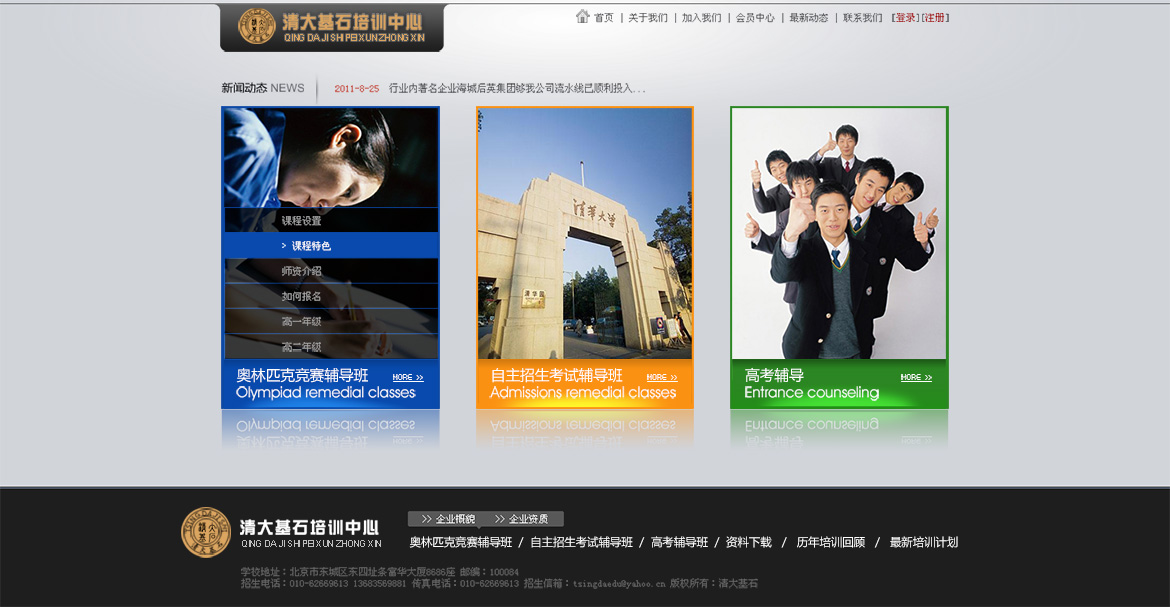Open the footer link 自主招生考试辅导班
Screen dimensions: 1170x607
coord(581,543)
